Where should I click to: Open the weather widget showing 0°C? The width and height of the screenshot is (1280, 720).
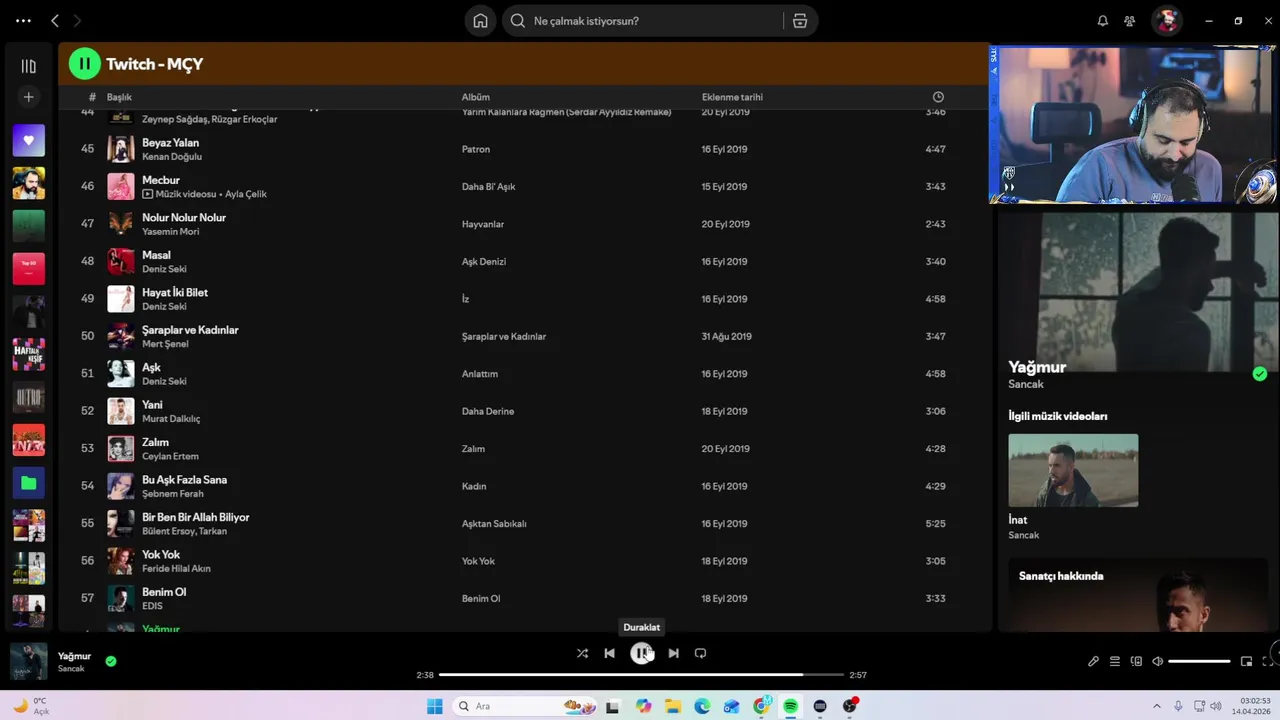click(30, 706)
